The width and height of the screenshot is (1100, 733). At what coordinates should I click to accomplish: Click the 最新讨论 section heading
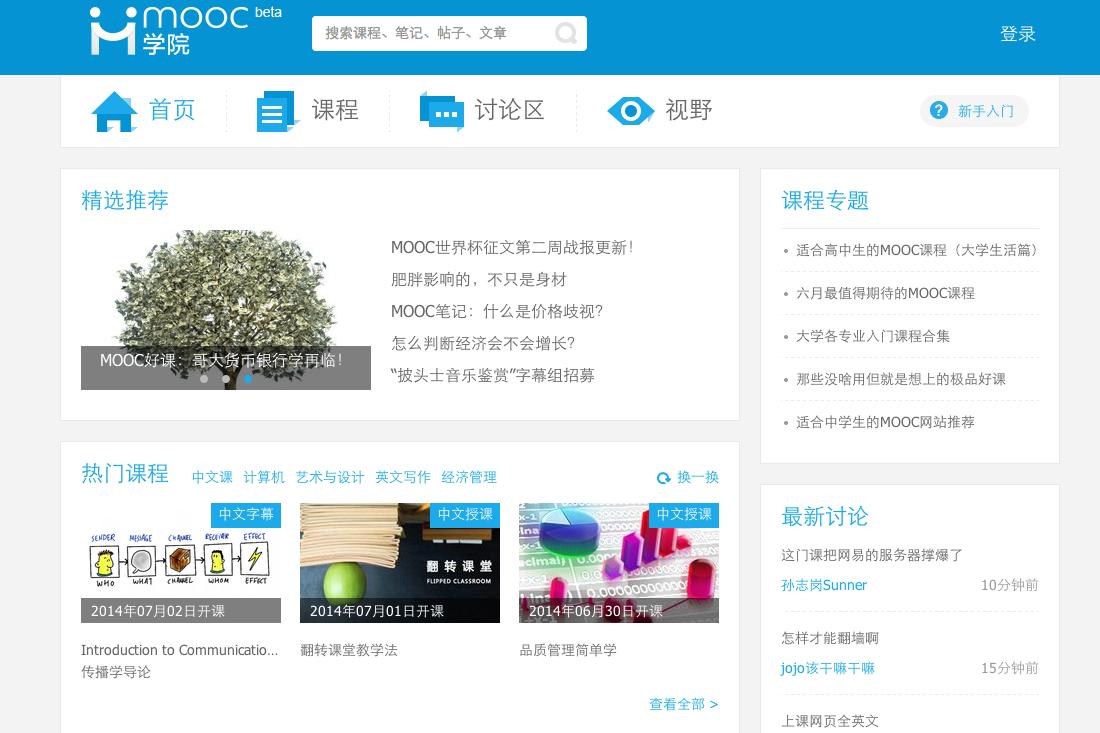coord(825,516)
